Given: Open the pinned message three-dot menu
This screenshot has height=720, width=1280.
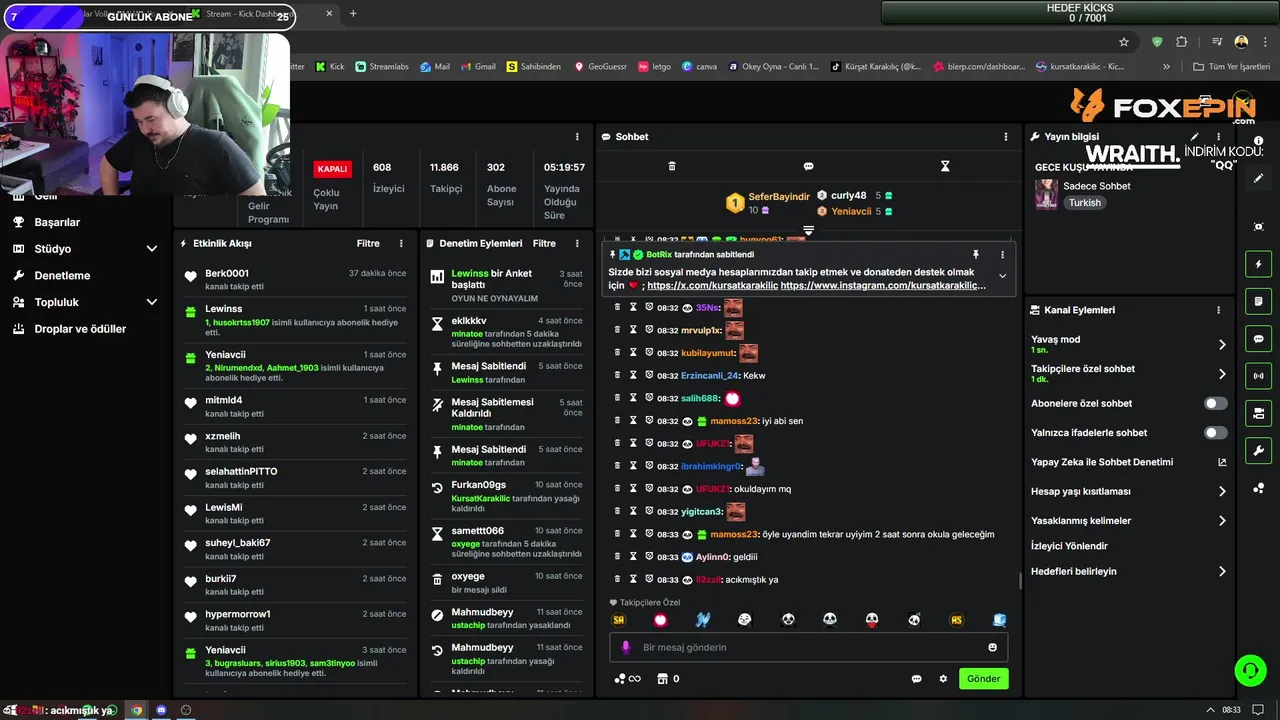Looking at the screenshot, I should click(1002, 255).
